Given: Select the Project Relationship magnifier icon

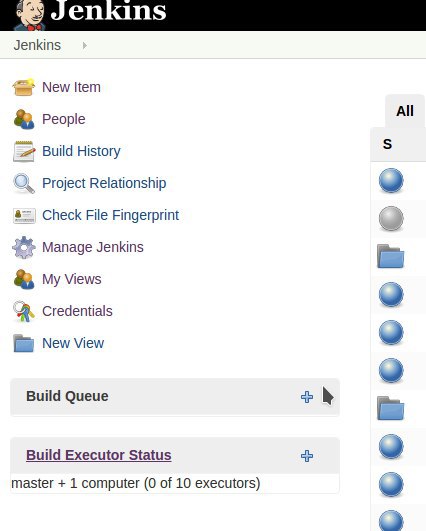Looking at the screenshot, I should pos(24,183).
